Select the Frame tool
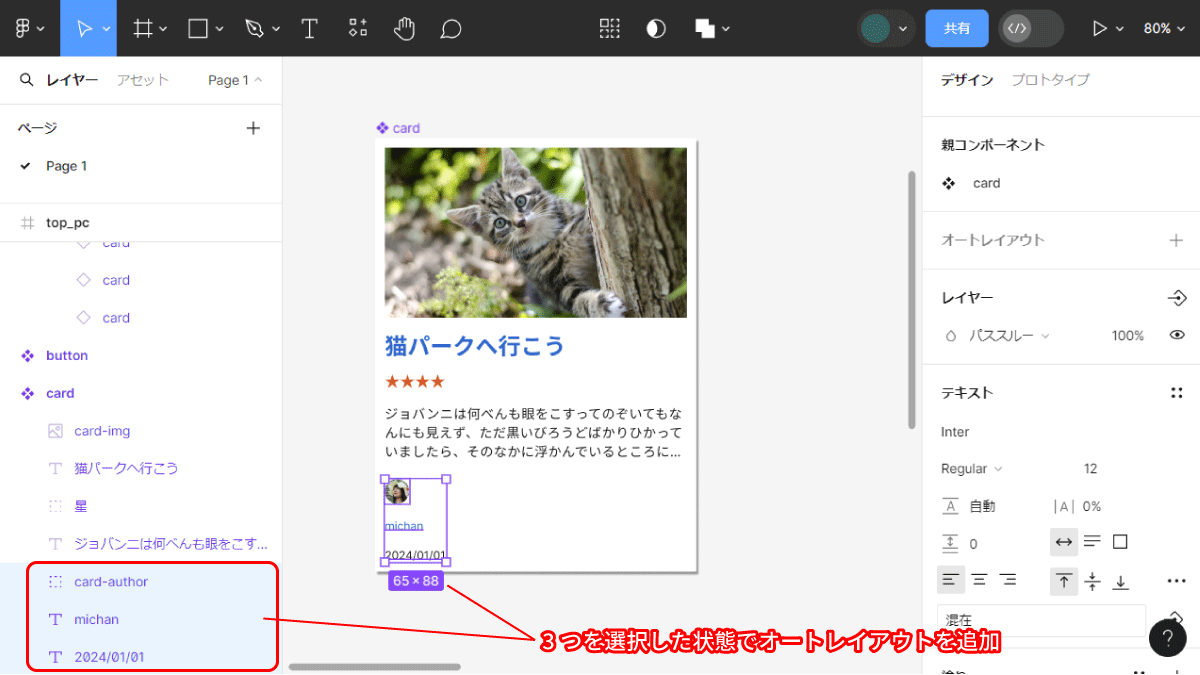The height and width of the screenshot is (675, 1200). [x=143, y=29]
